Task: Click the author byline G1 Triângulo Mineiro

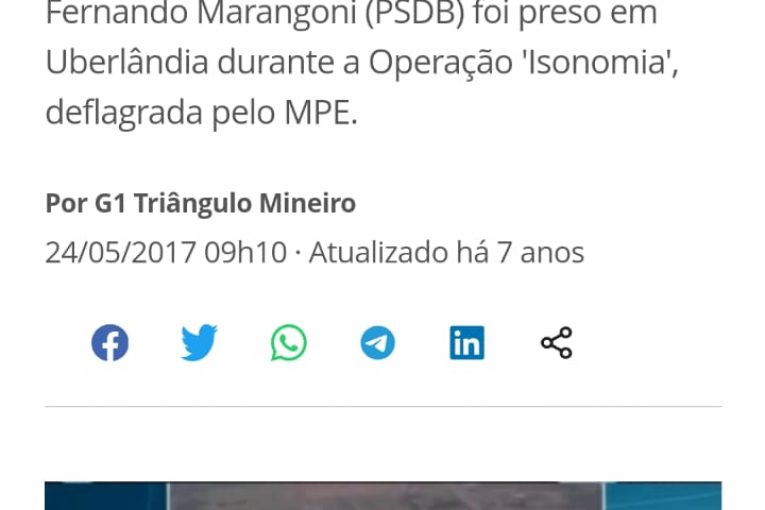Action: click(225, 203)
